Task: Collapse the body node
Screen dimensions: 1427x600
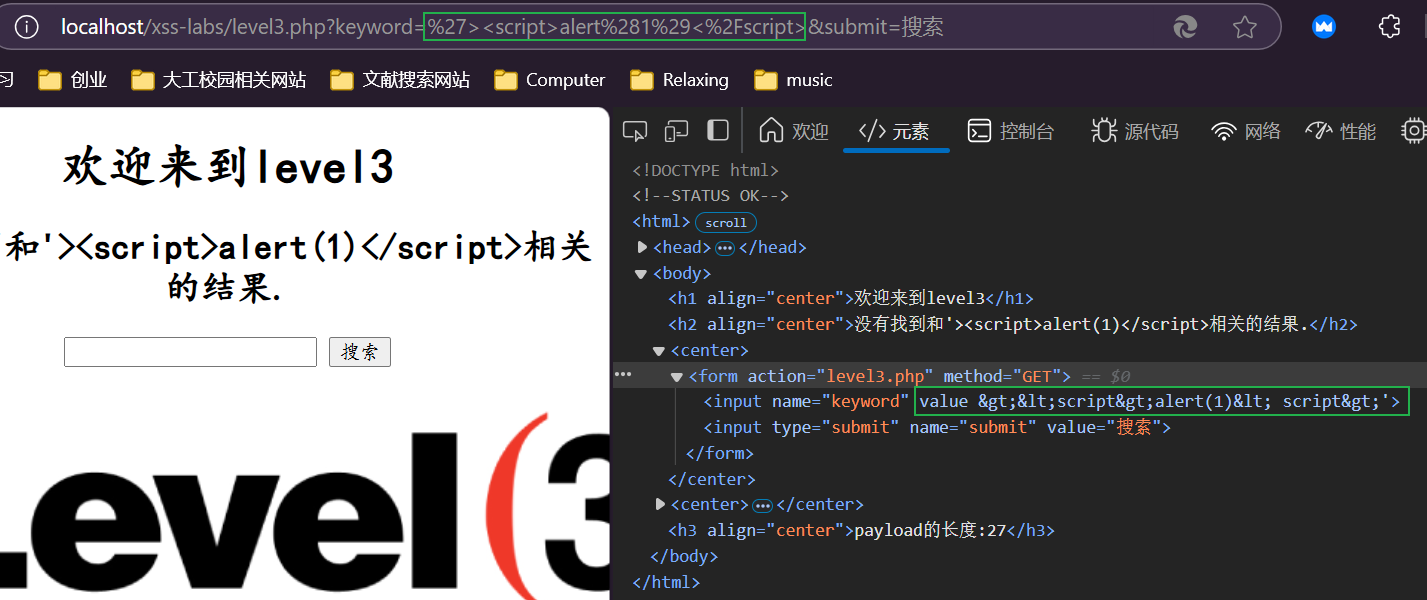Action: (641, 273)
